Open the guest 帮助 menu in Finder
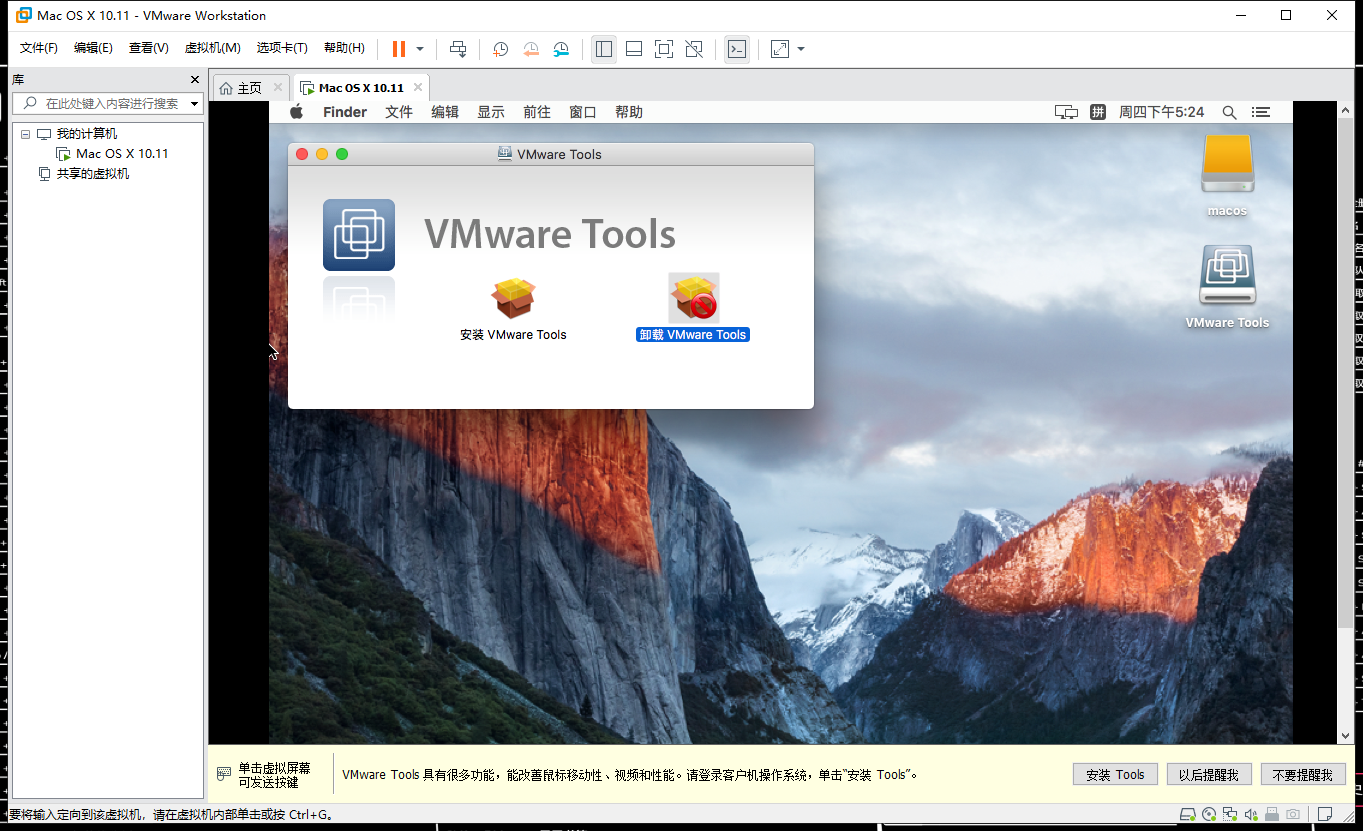Screen dimensions: 1363x831 tap(629, 112)
